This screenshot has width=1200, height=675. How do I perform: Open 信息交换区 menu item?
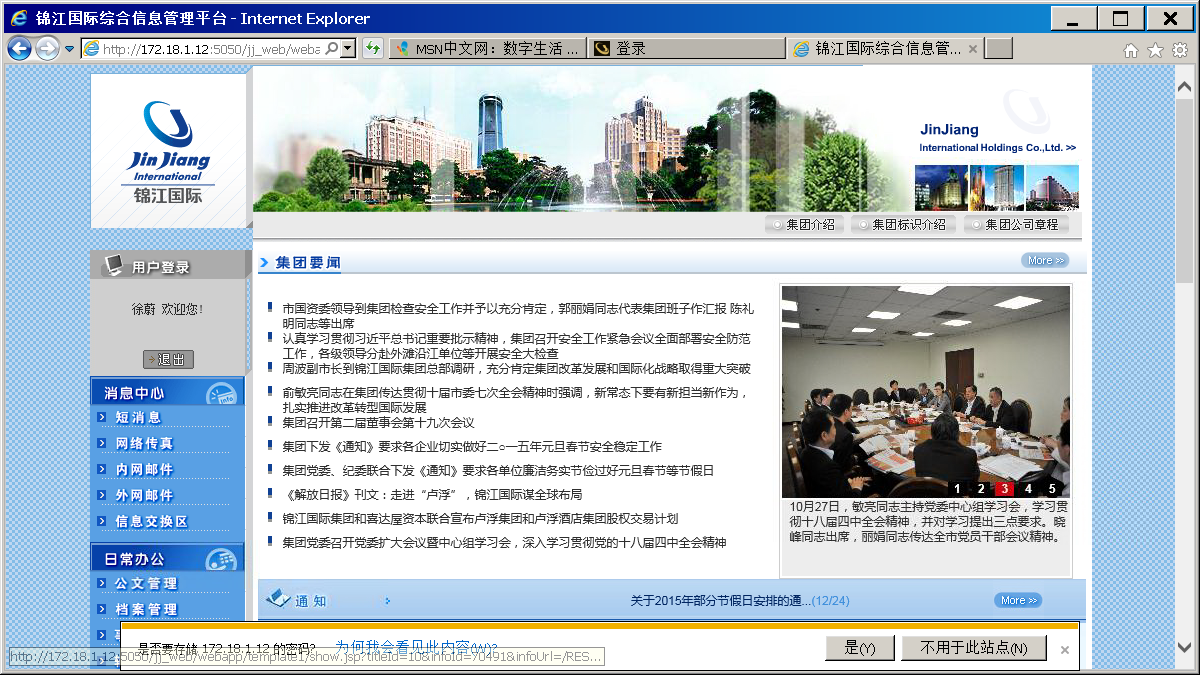pos(150,521)
